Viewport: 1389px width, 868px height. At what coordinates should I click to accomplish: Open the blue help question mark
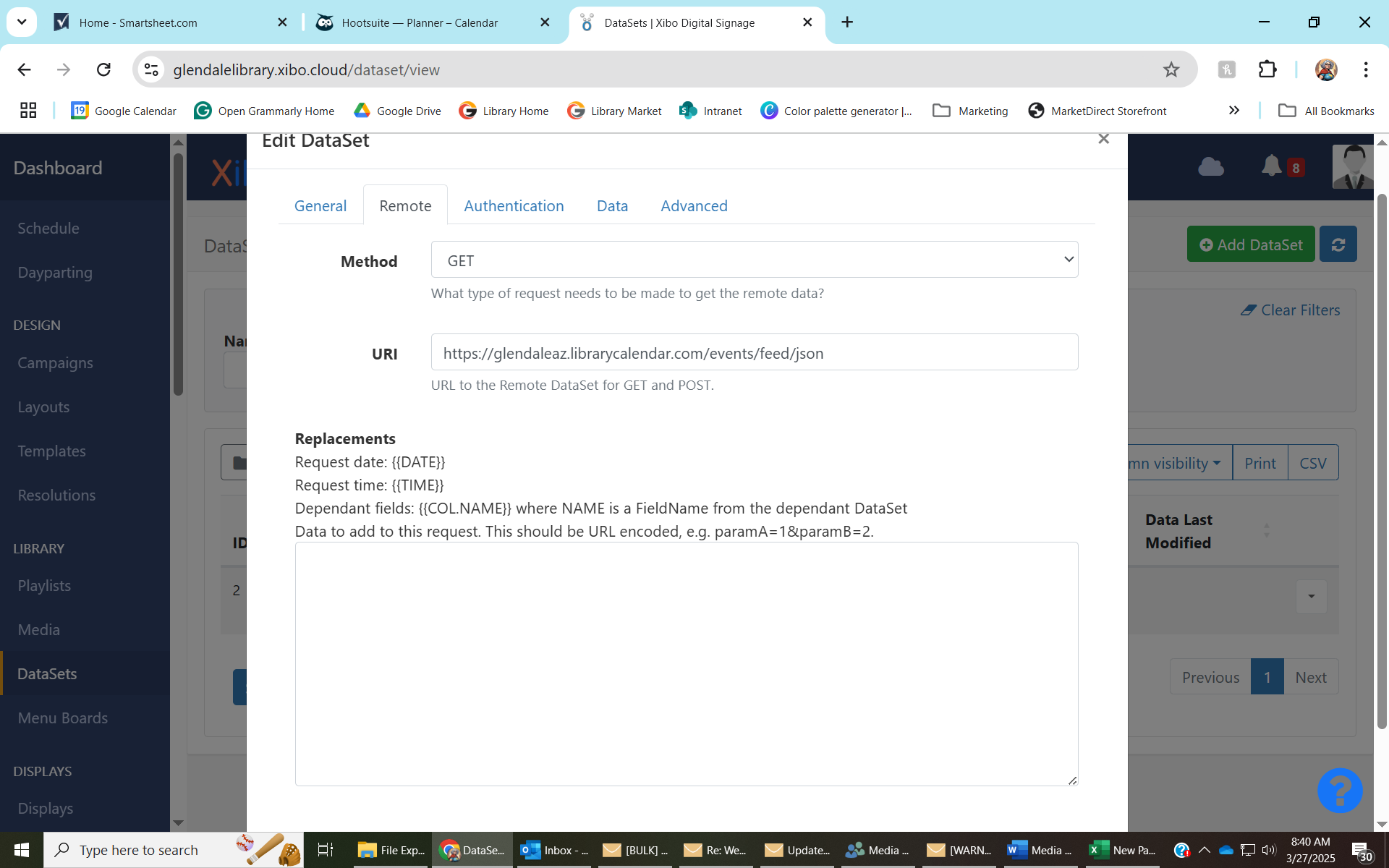[x=1340, y=790]
